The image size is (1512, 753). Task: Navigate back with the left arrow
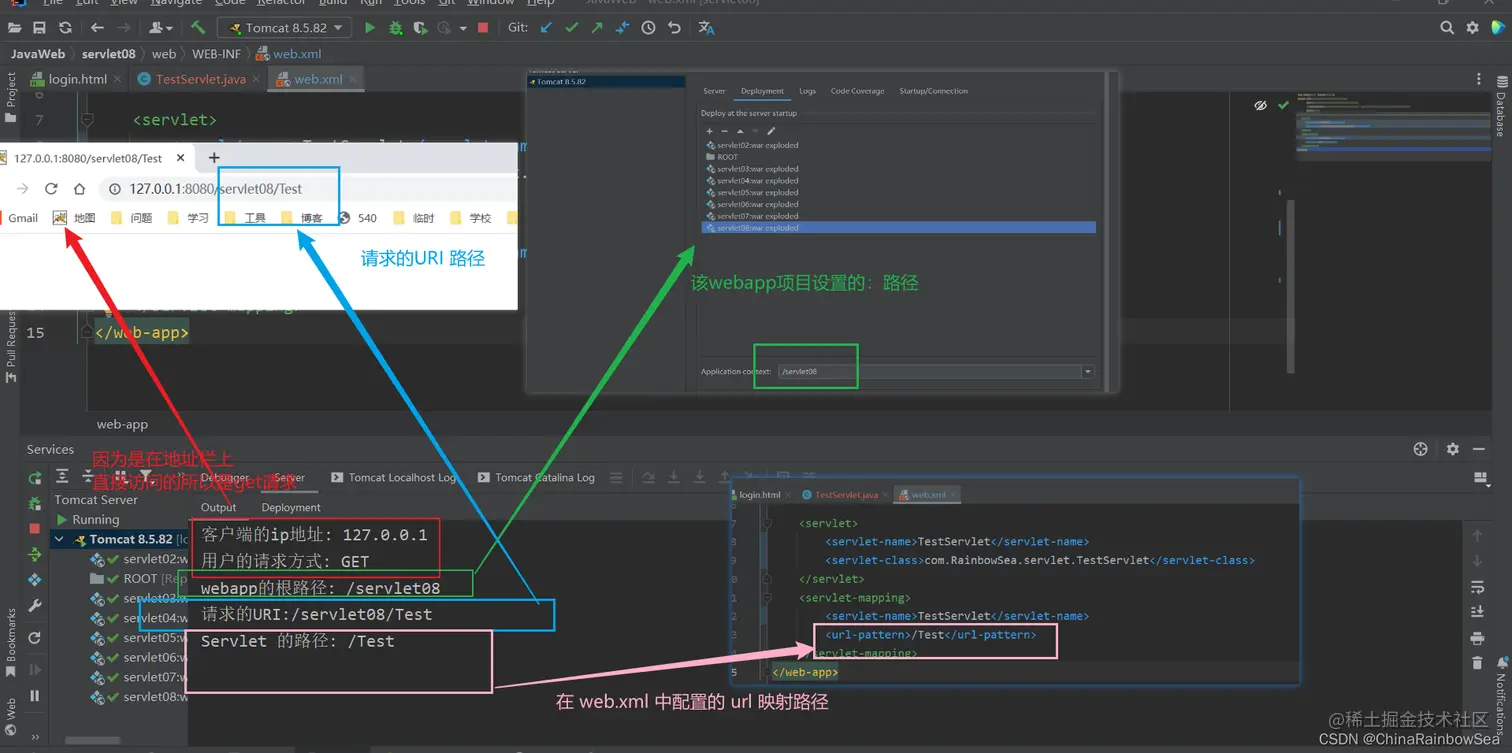point(97,28)
